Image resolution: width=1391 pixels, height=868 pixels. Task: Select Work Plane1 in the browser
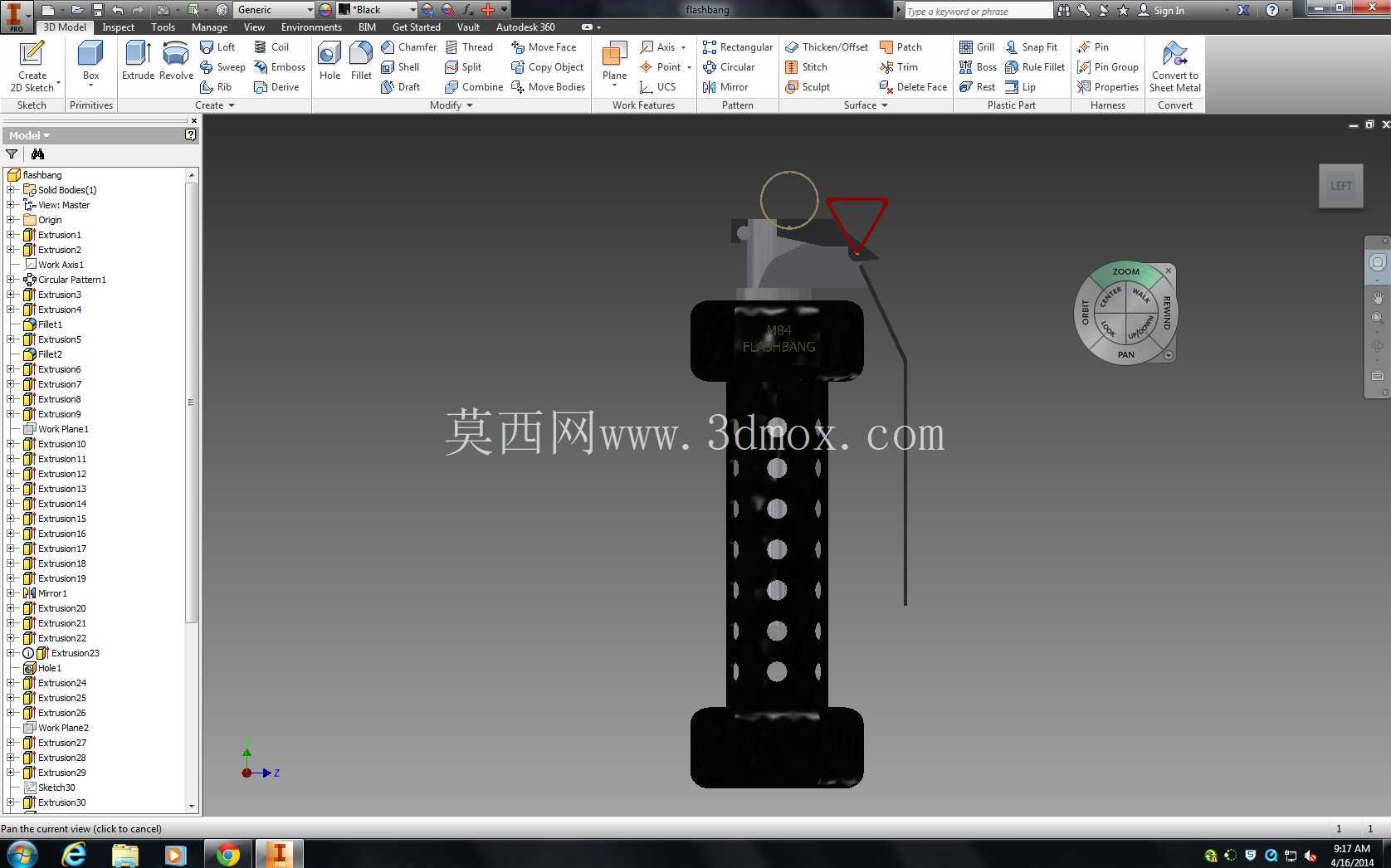click(63, 429)
